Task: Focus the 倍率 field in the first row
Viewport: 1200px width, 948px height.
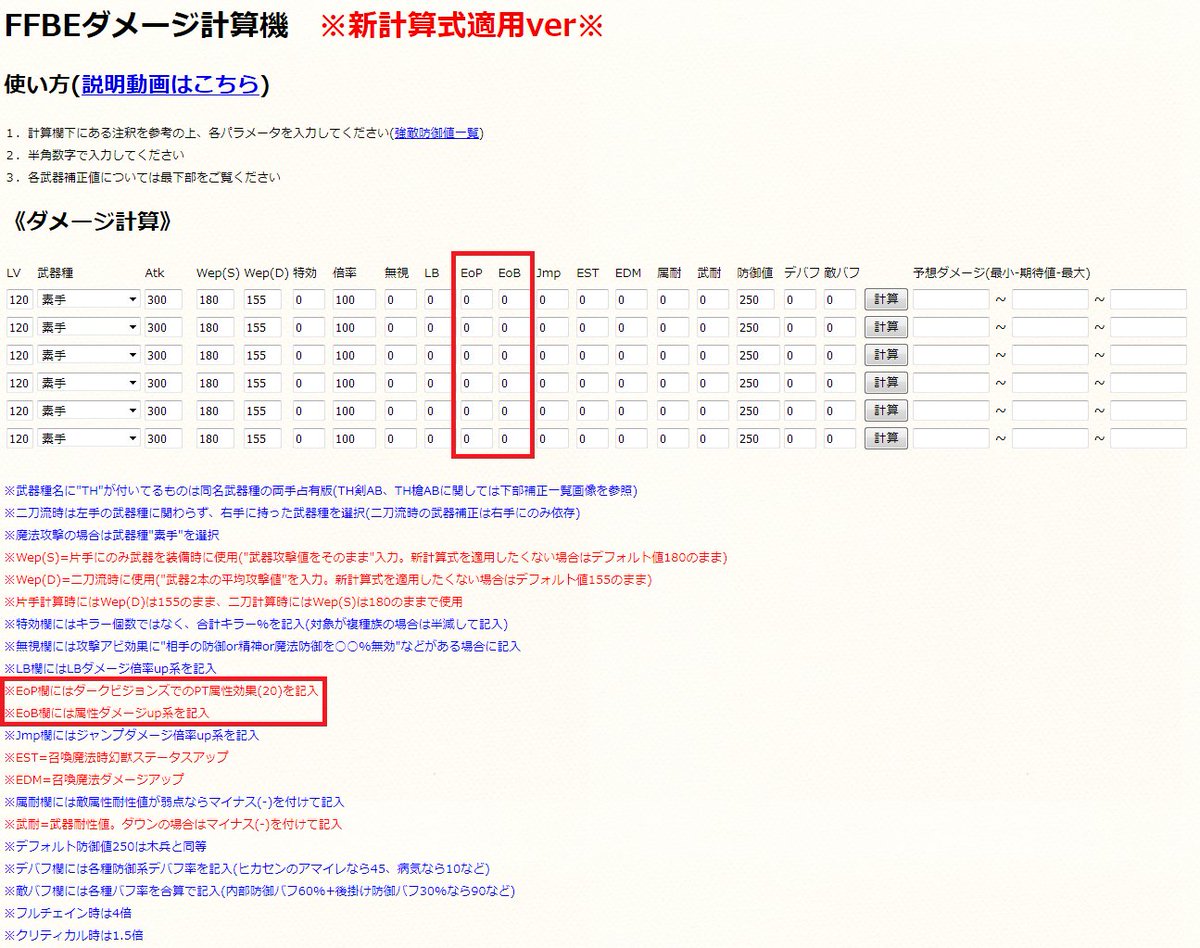Action: (354, 299)
